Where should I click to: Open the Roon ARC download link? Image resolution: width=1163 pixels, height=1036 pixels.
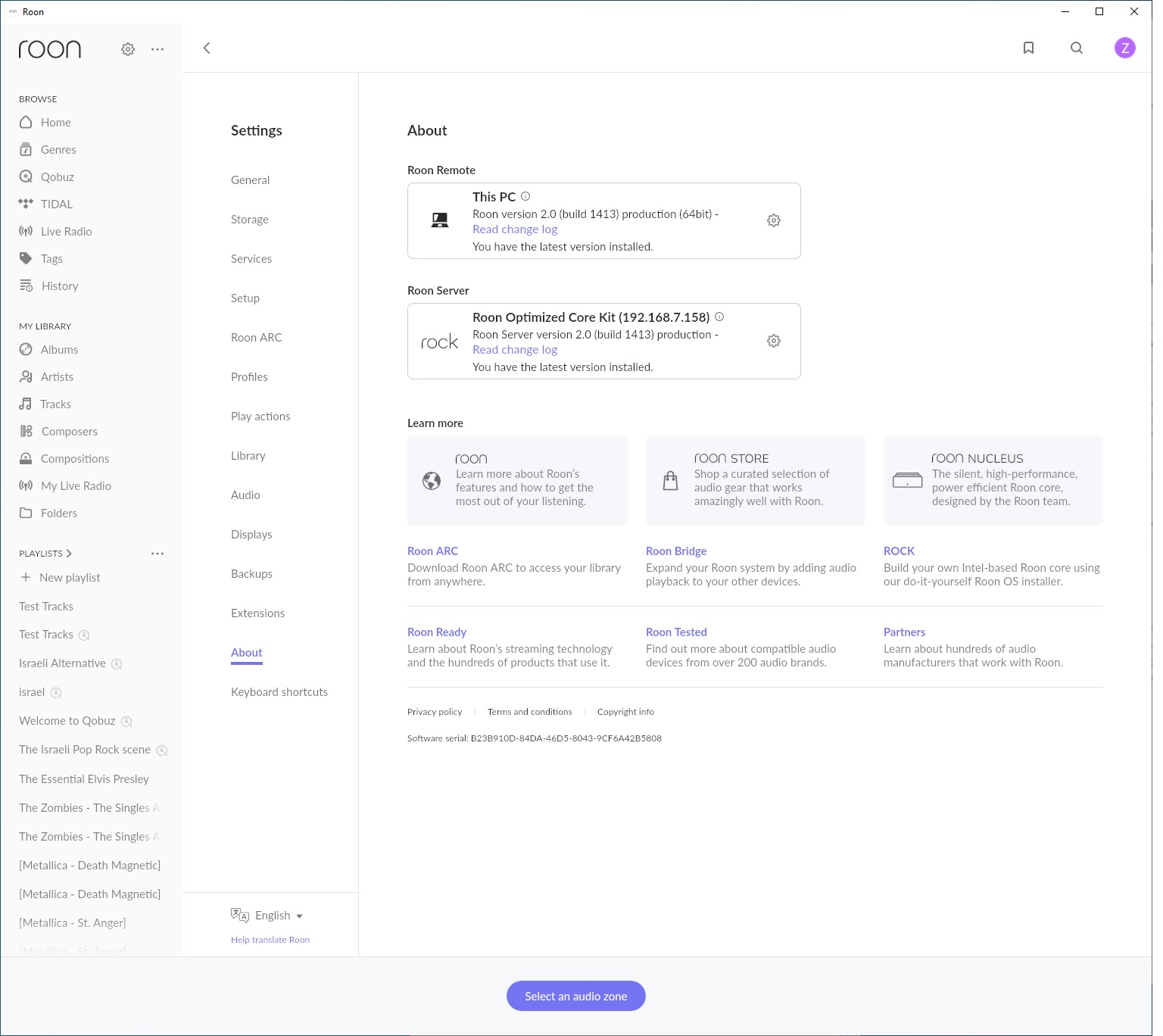tap(432, 551)
